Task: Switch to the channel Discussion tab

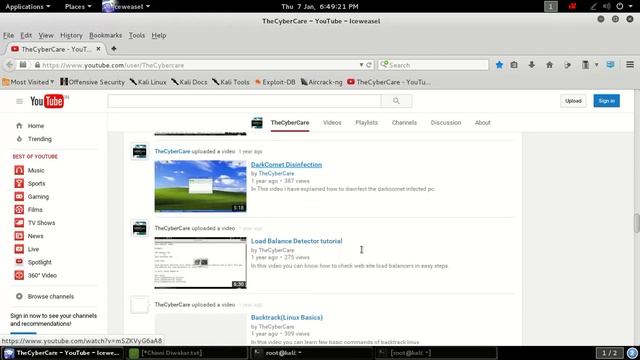Action: pyautogui.click(x=446, y=122)
